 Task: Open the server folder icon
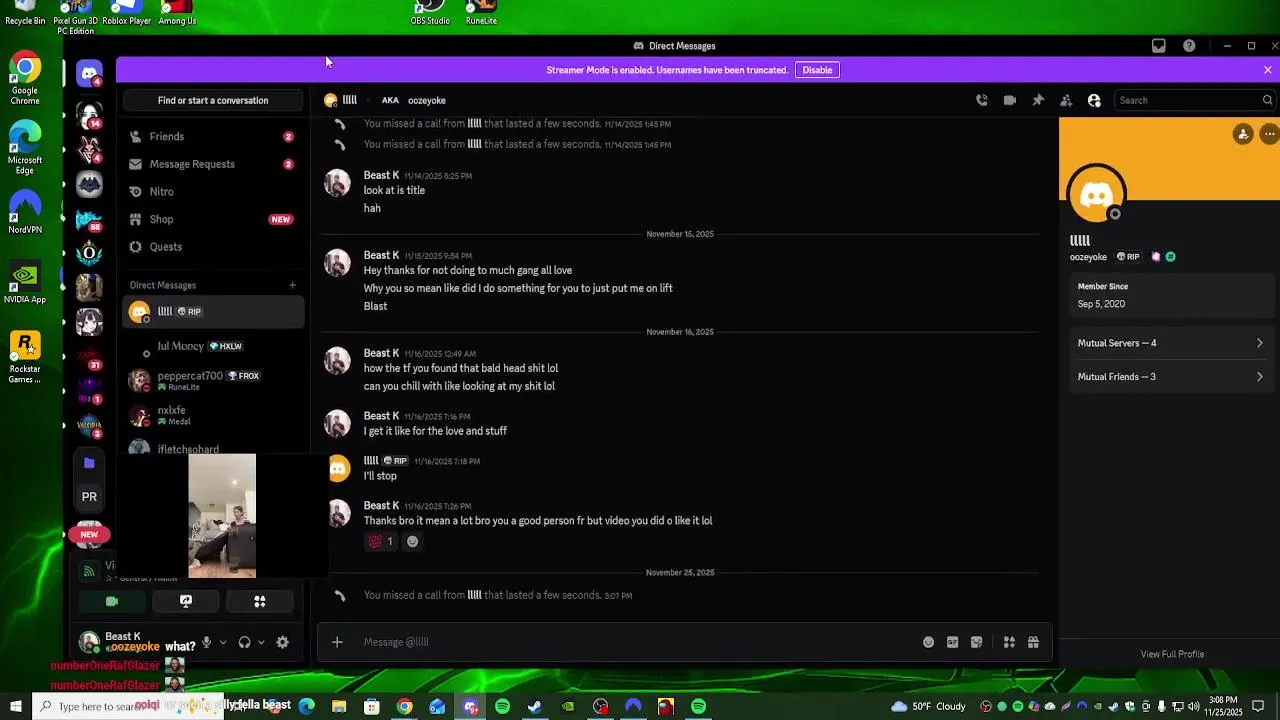(x=89, y=463)
